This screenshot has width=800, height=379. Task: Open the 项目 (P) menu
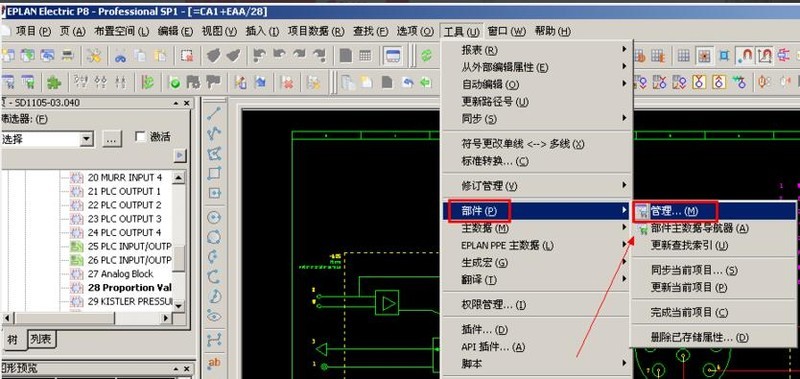click(x=33, y=31)
